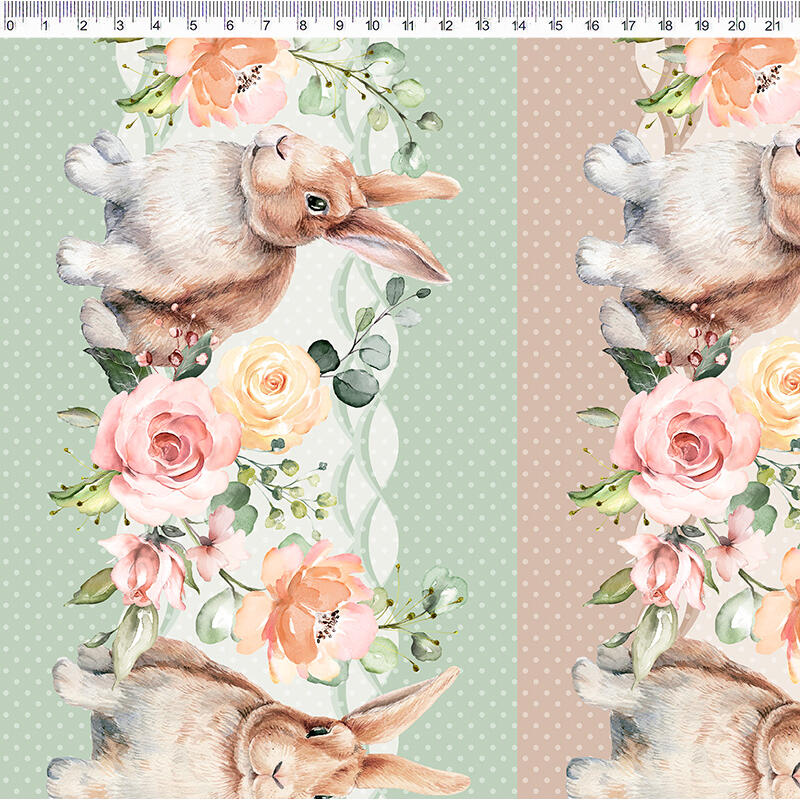Select the peach flower atop the green panel
Viewport: 800px width, 800px height.
230,78
